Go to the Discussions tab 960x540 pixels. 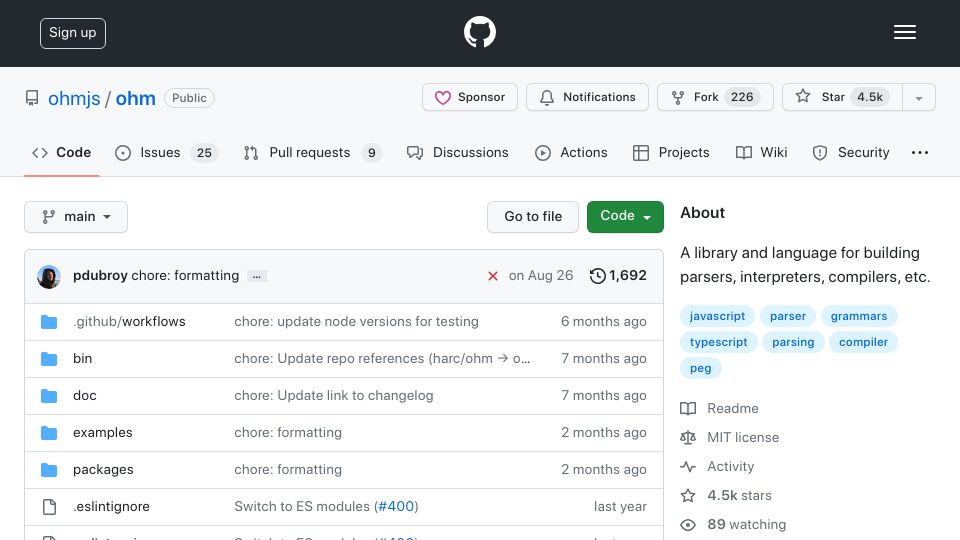pos(457,152)
